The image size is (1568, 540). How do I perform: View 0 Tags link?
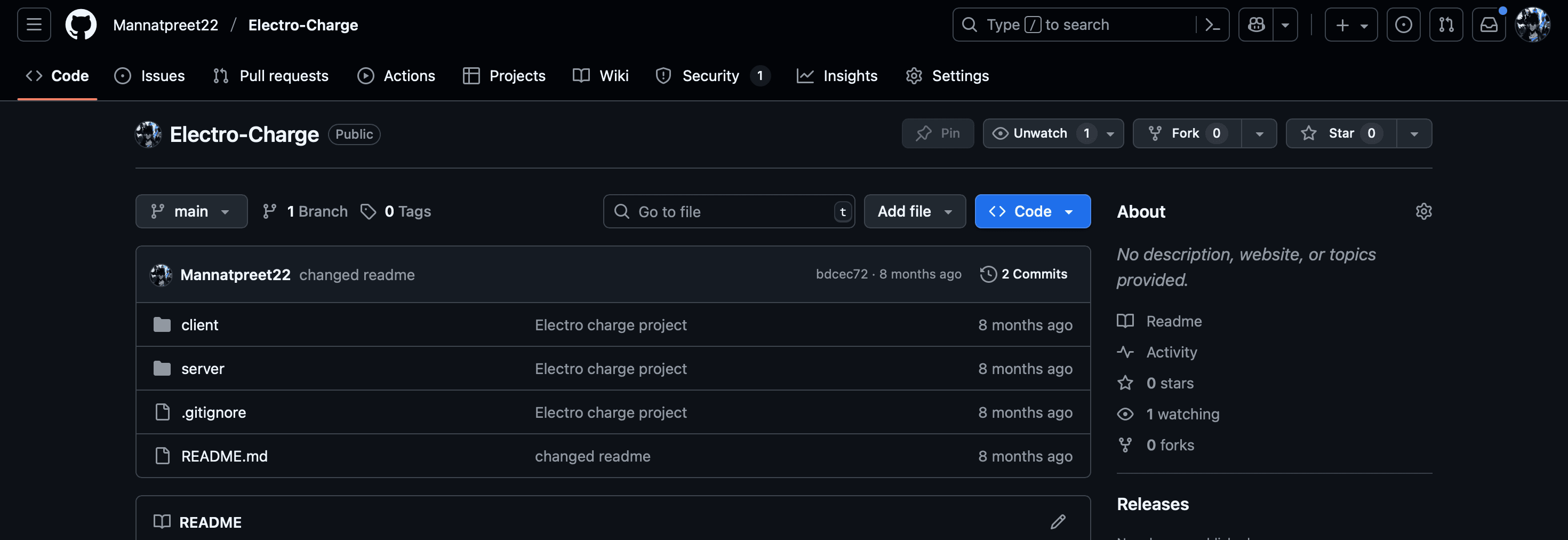(396, 211)
